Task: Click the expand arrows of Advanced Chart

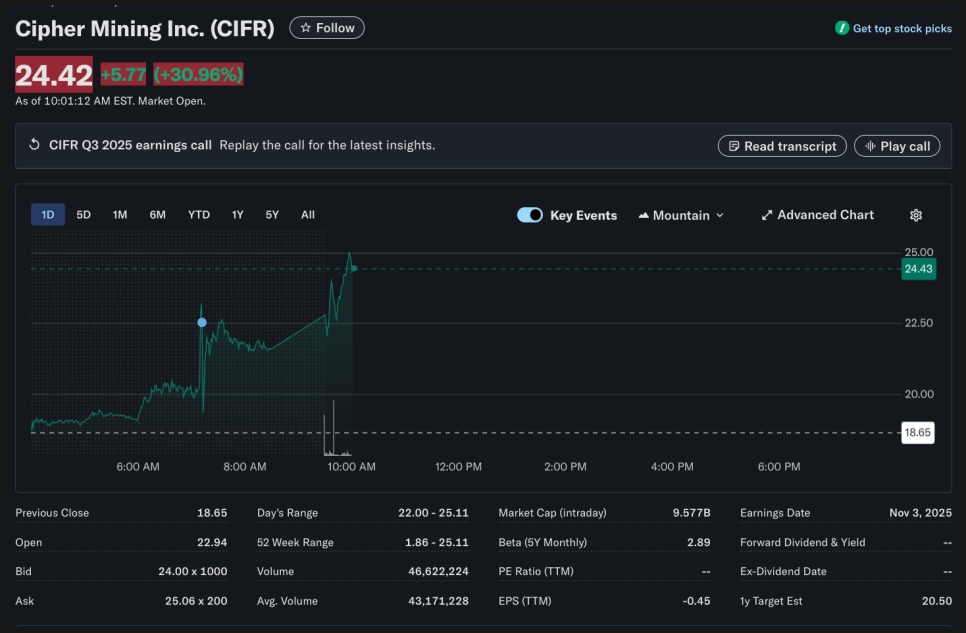Action: pyautogui.click(x=767, y=215)
